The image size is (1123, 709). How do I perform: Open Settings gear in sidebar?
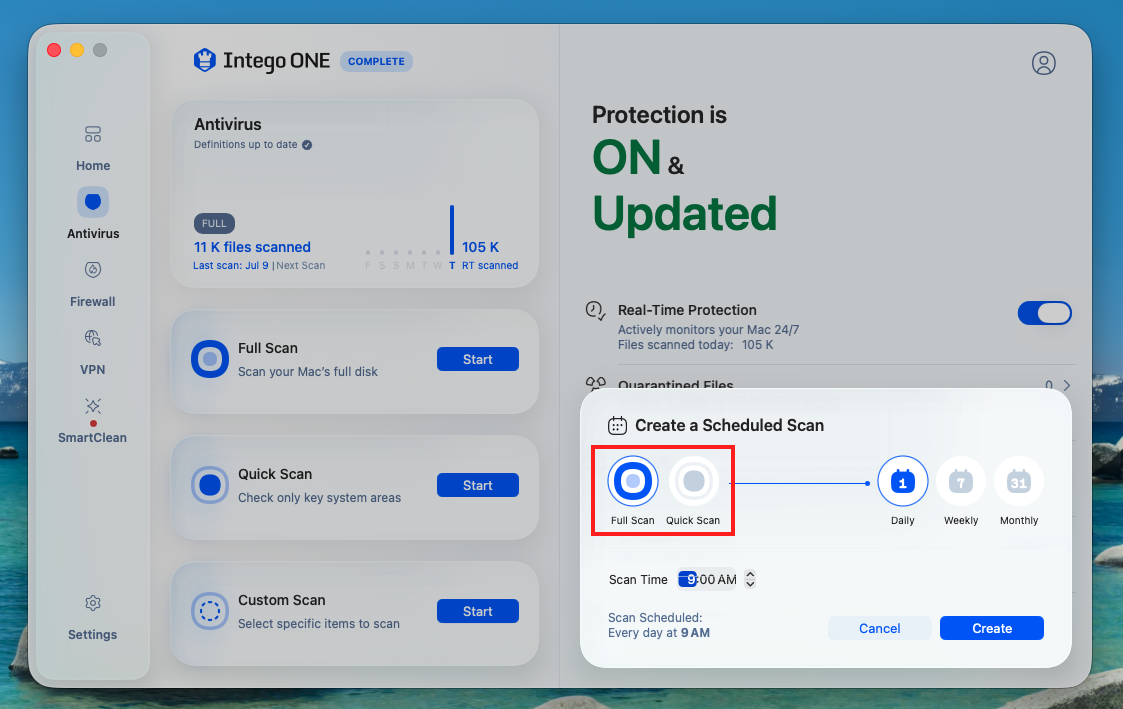[x=92, y=603]
